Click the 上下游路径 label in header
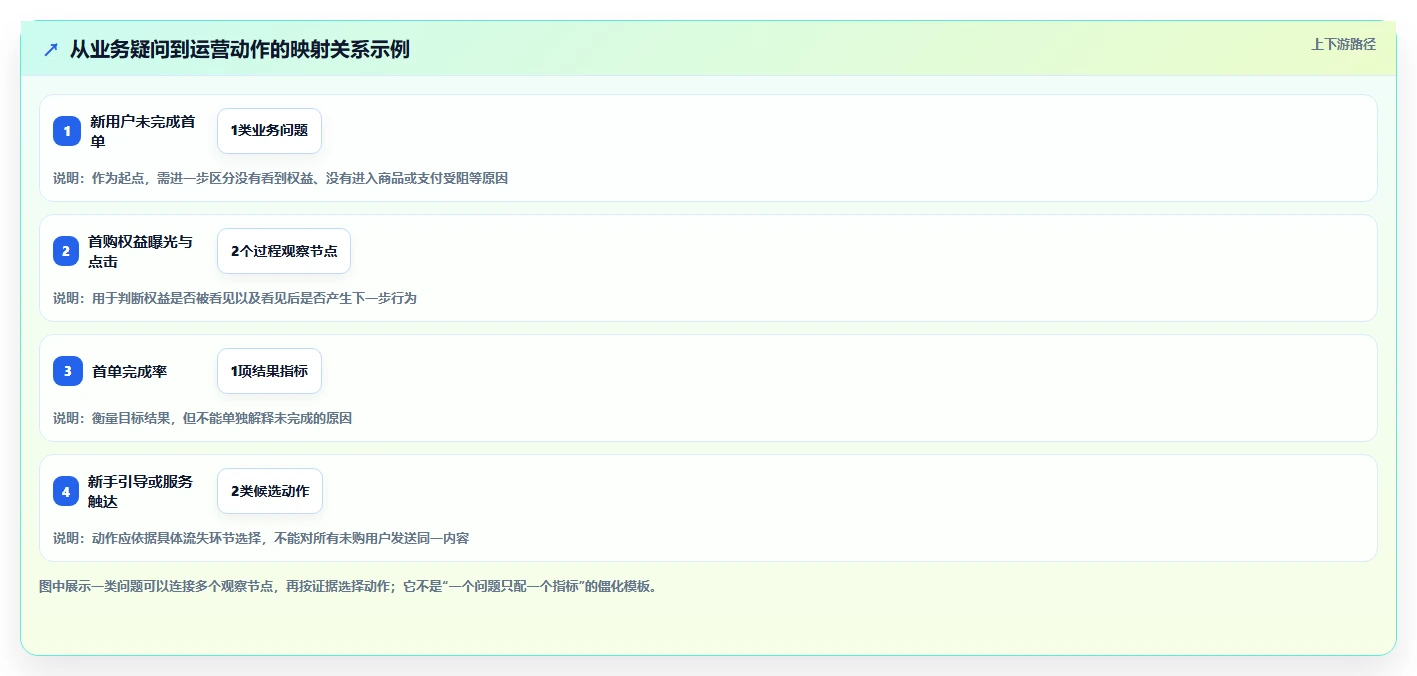 tap(1343, 44)
